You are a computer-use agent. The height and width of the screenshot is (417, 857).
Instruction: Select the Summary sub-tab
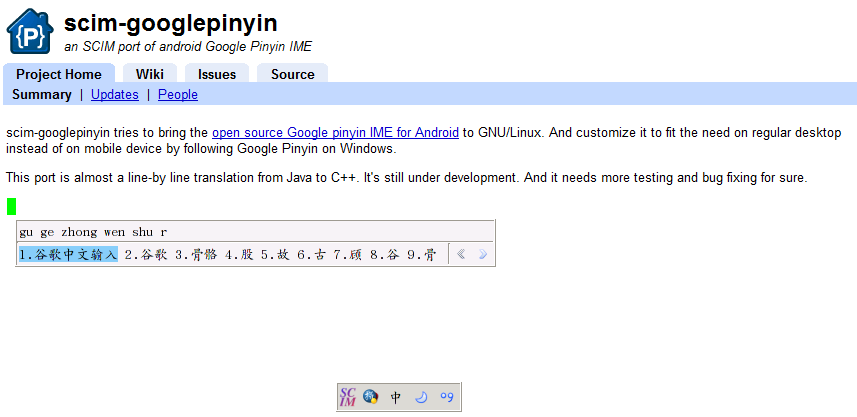[x=42, y=95]
